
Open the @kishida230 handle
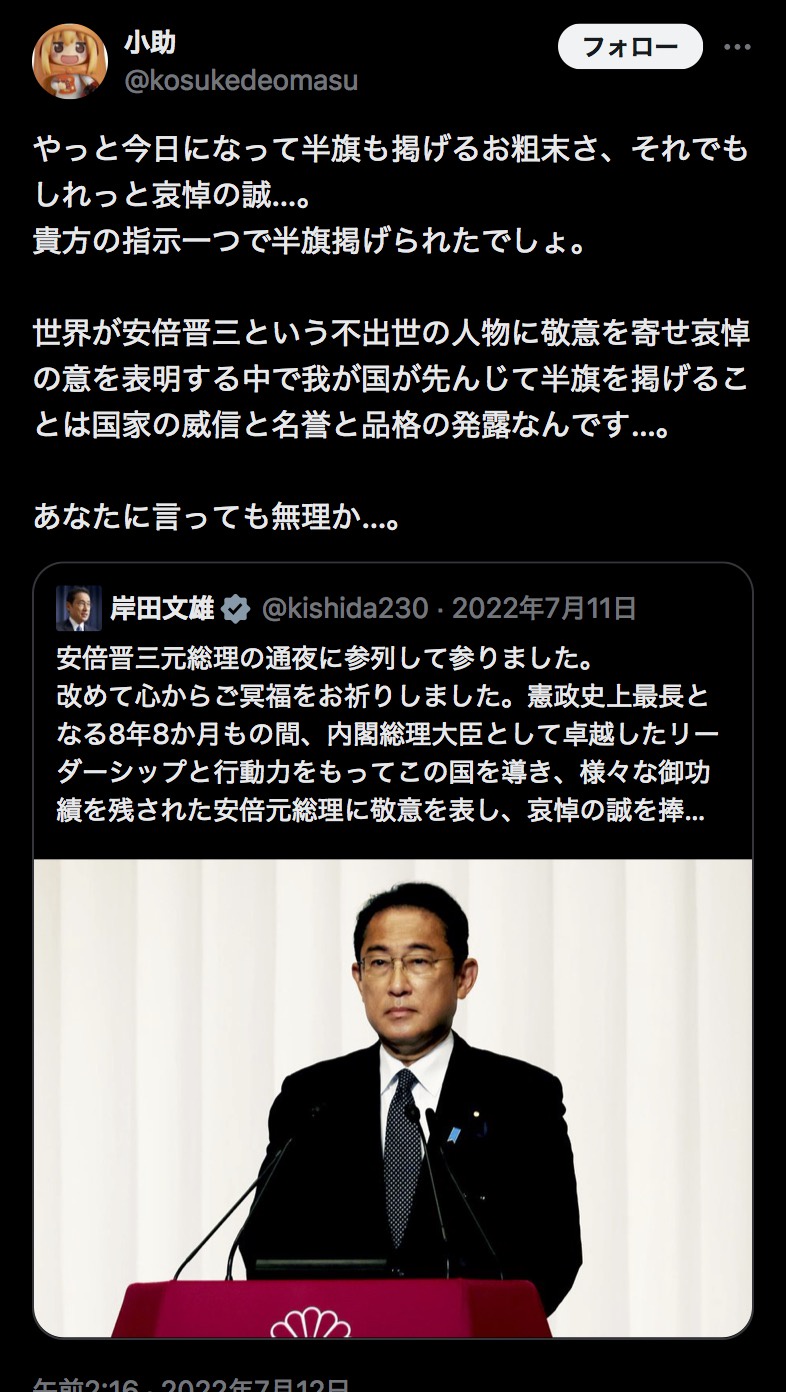click(x=345, y=608)
